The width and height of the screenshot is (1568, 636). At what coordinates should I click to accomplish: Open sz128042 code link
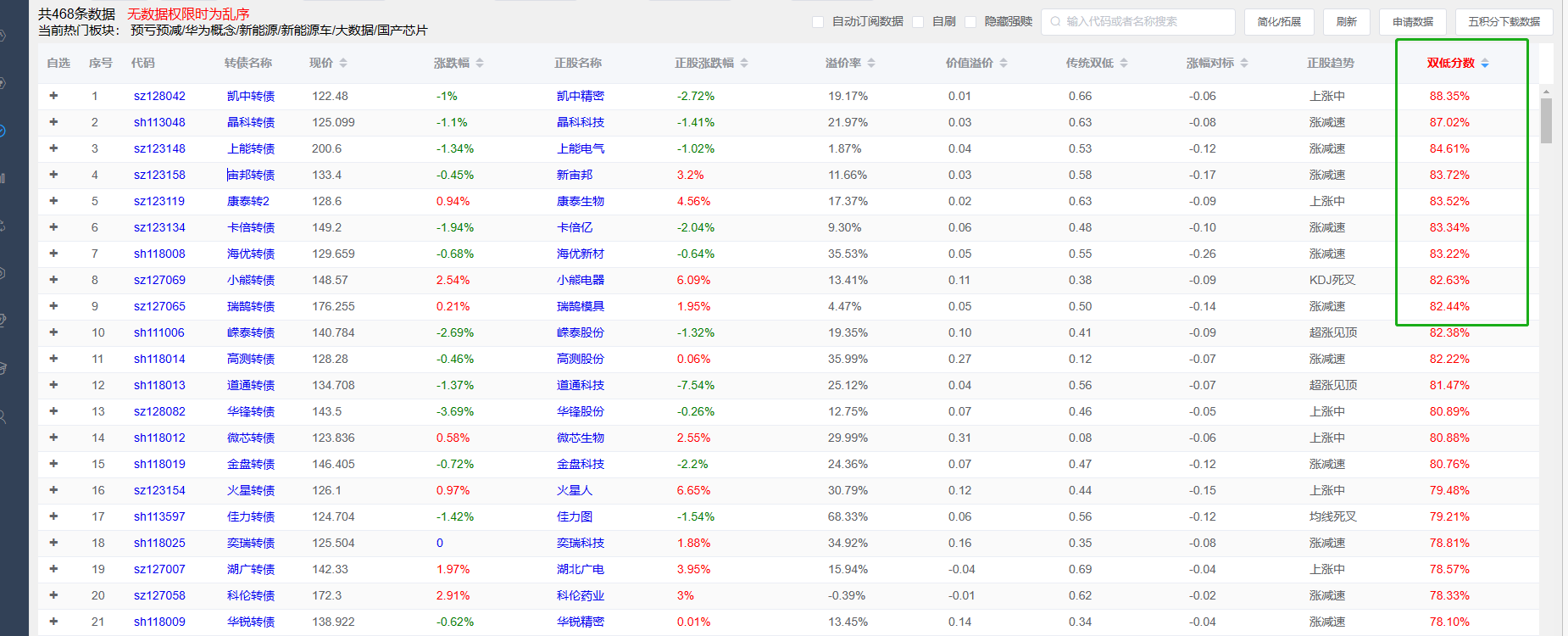tap(159, 96)
